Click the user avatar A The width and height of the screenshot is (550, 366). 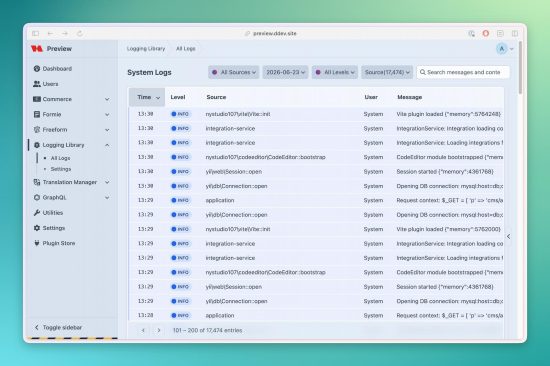pos(502,49)
